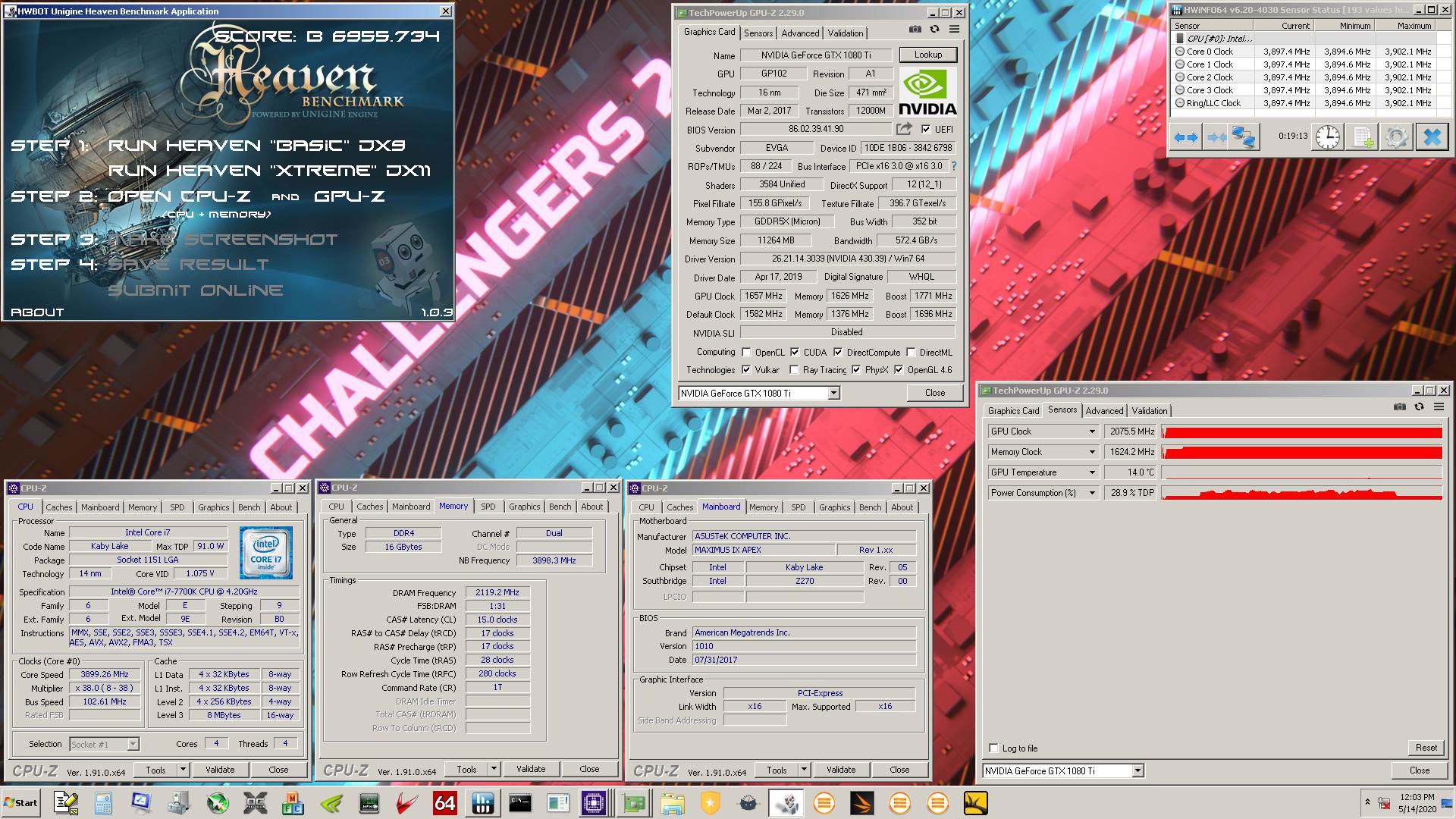This screenshot has height=819, width=1456.
Task: Click camera icon in GPU-Z Sensors window
Action: click(x=1400, y=407)
